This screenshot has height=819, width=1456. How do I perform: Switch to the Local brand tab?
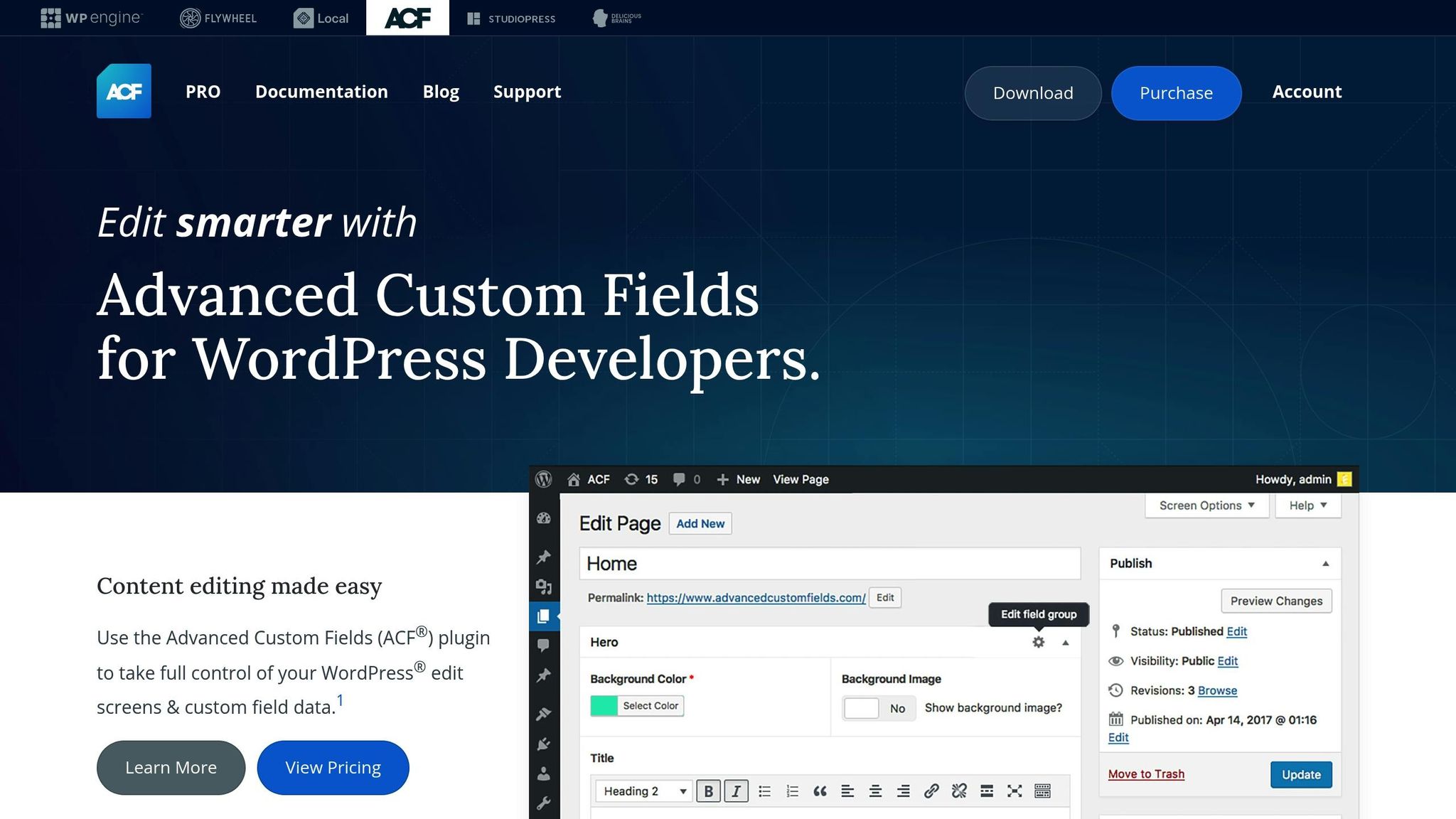tap(321, 18)
